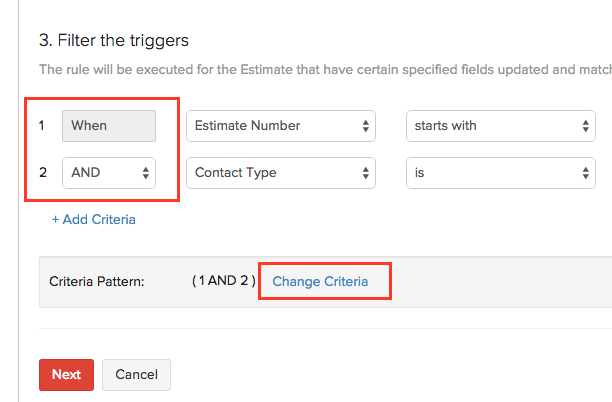Click the arrow icon on AND select
Screen dimensions: 612x402
click(x=146, y=173)
